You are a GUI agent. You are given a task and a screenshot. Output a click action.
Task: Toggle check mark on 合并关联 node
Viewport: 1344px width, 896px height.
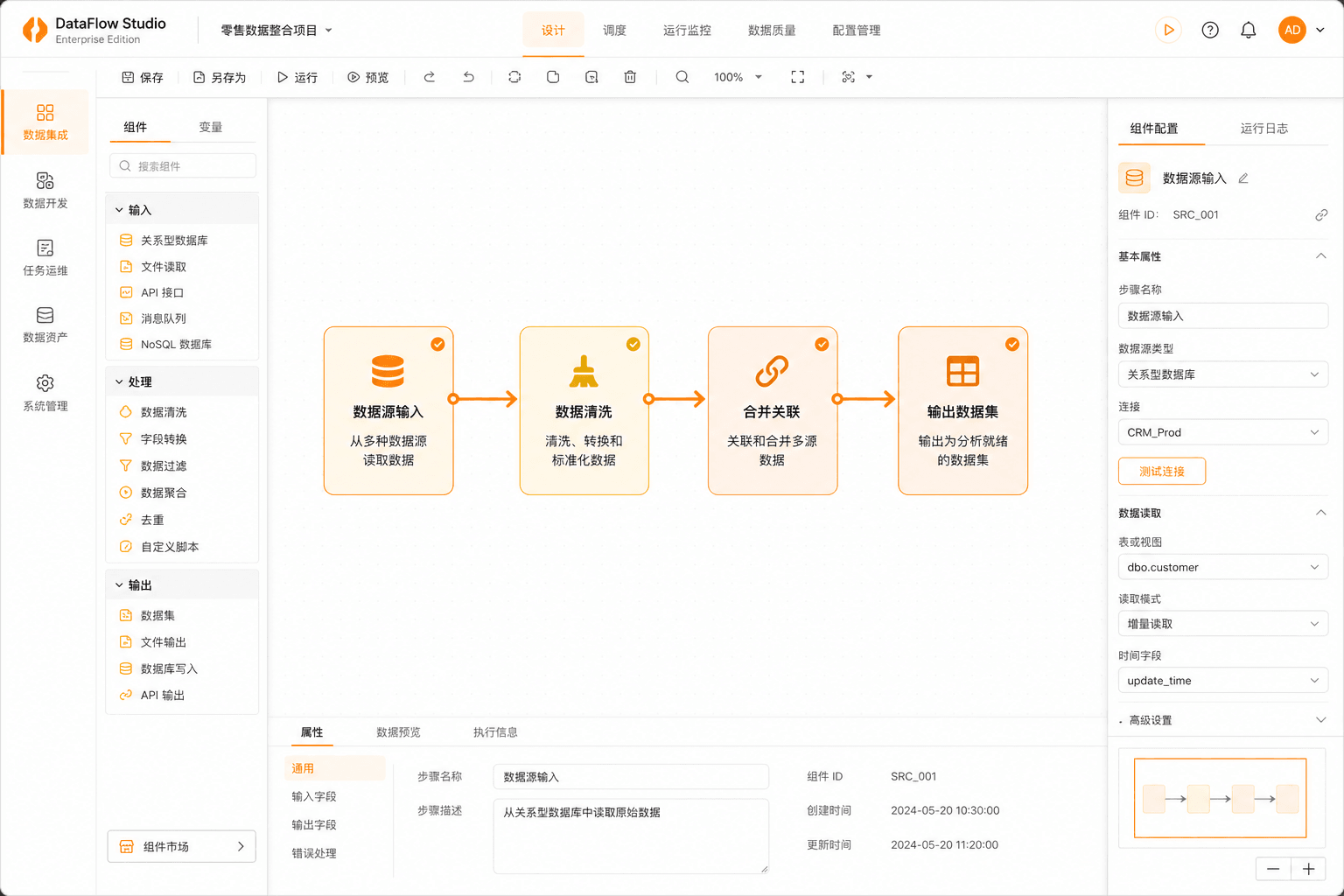pyautogui.click(x=822, y=344)
